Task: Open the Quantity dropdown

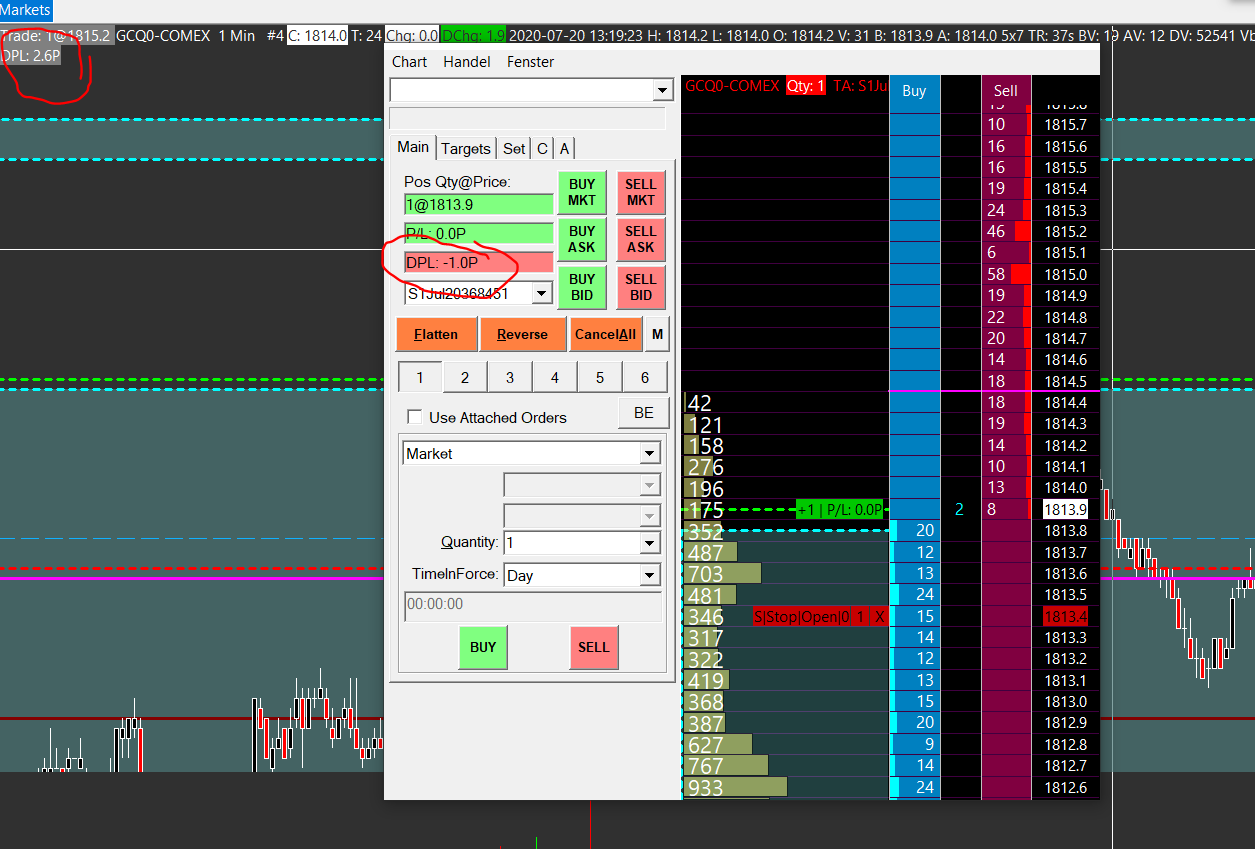Action: coord(650,543)
